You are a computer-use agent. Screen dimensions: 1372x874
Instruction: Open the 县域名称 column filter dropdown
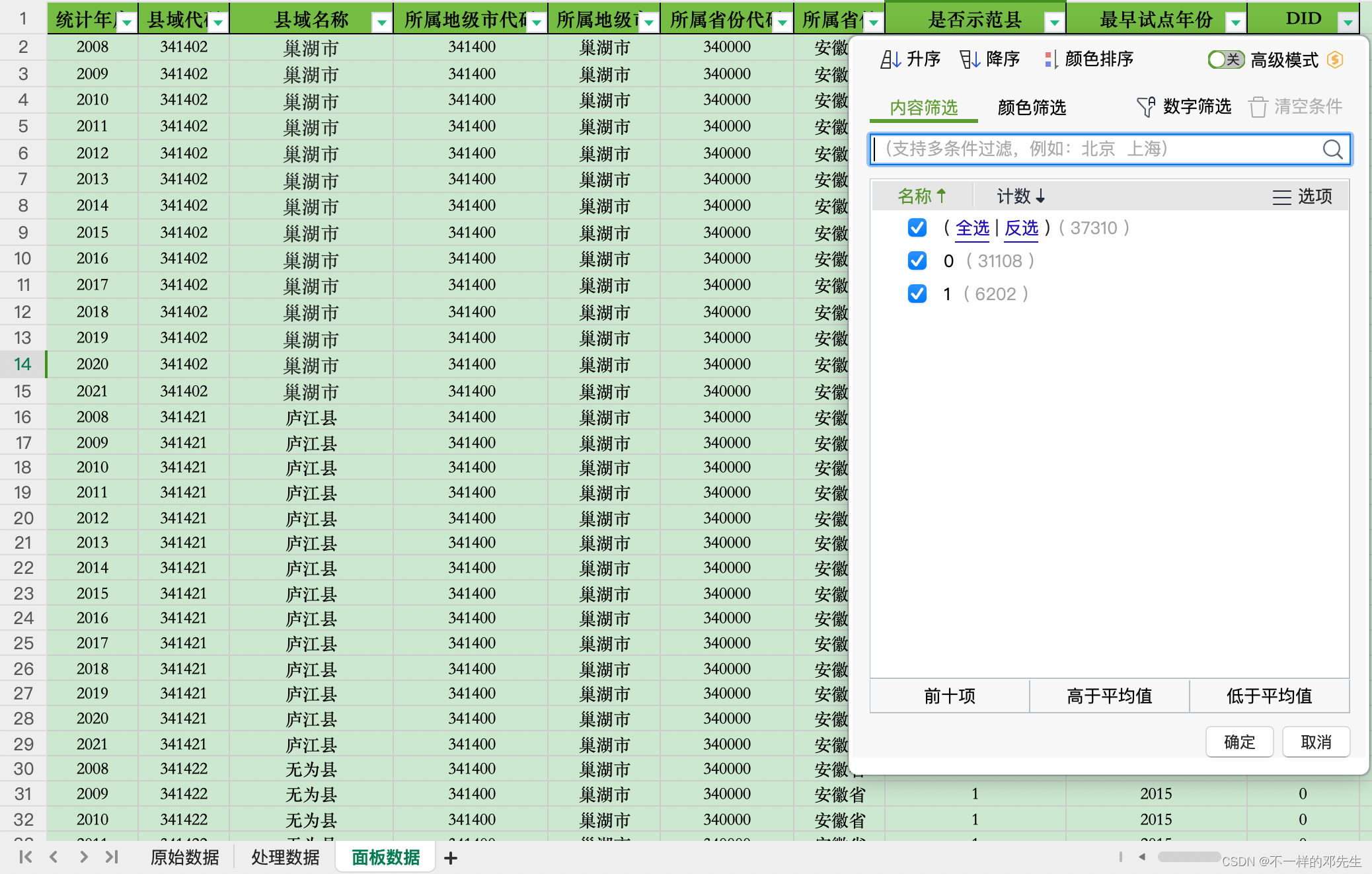click(x=381, y=22)
